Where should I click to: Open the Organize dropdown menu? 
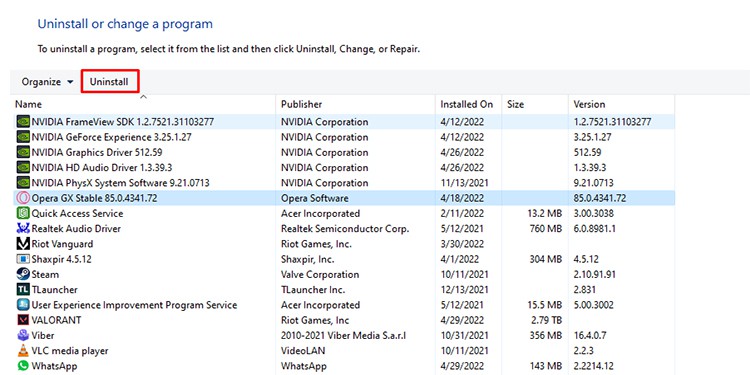[47, 82]
